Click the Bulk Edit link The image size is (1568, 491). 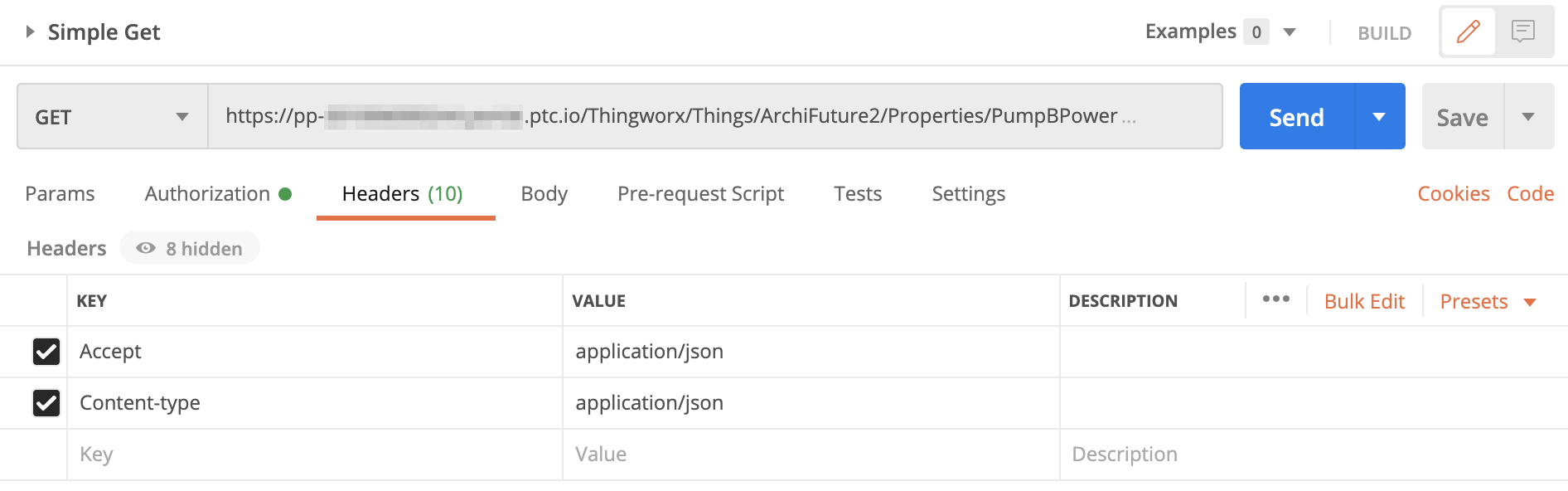tap(1364, 302)
